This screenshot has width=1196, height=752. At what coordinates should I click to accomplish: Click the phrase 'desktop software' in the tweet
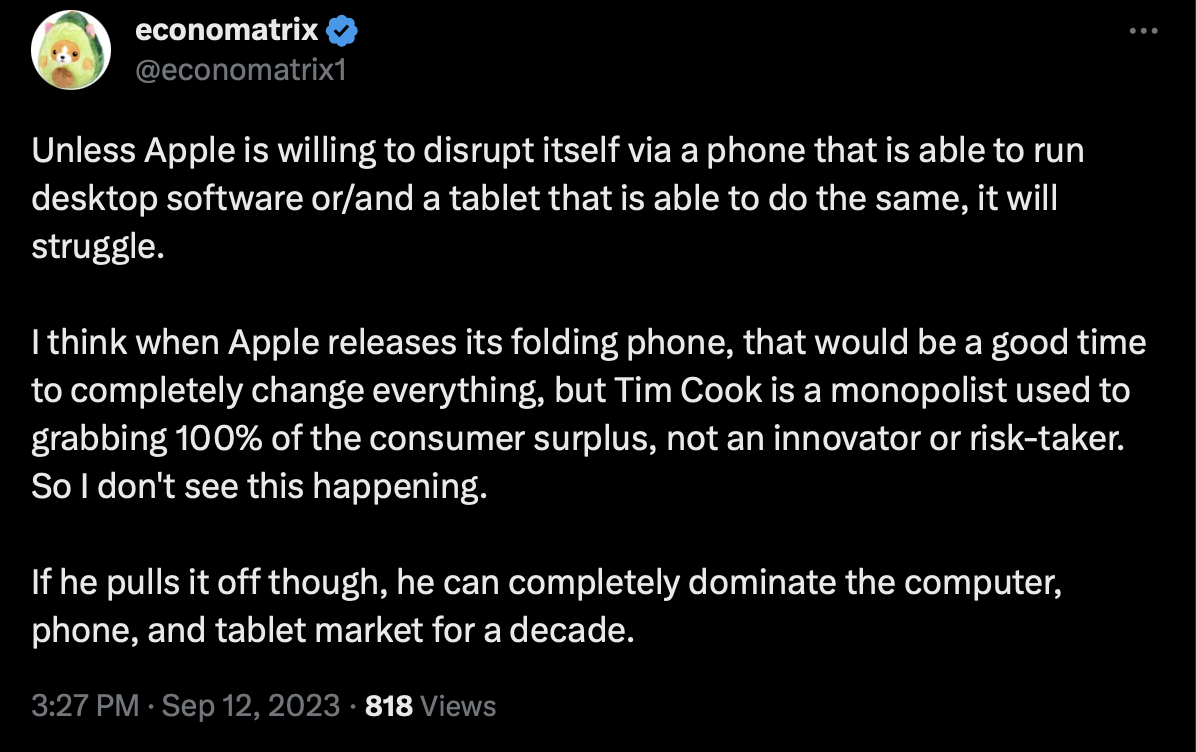point(168,199)
